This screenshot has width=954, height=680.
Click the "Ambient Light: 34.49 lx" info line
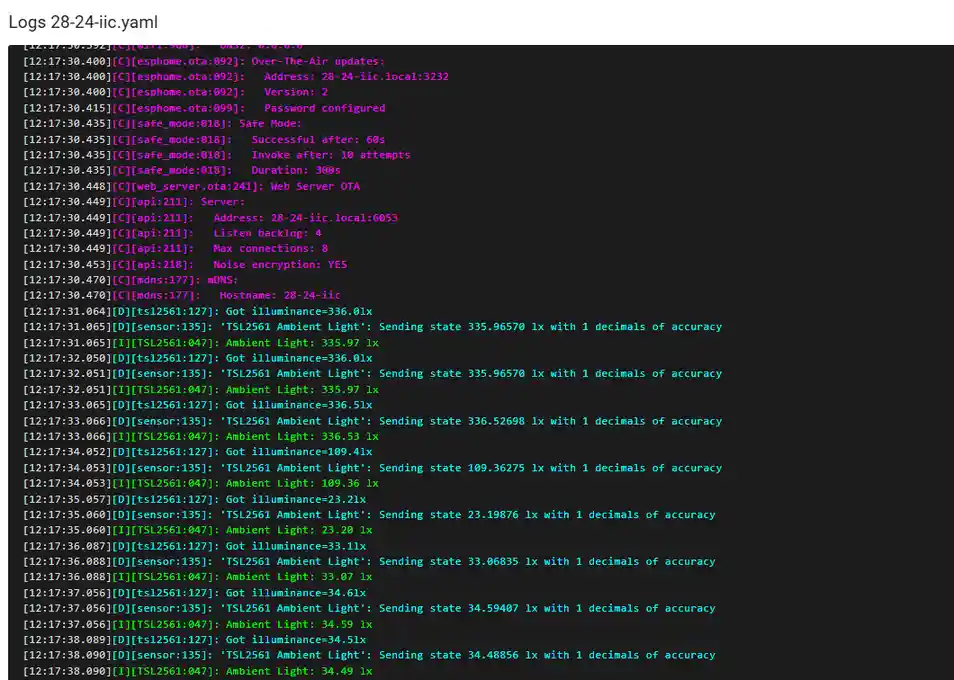[x=298, y=671]
